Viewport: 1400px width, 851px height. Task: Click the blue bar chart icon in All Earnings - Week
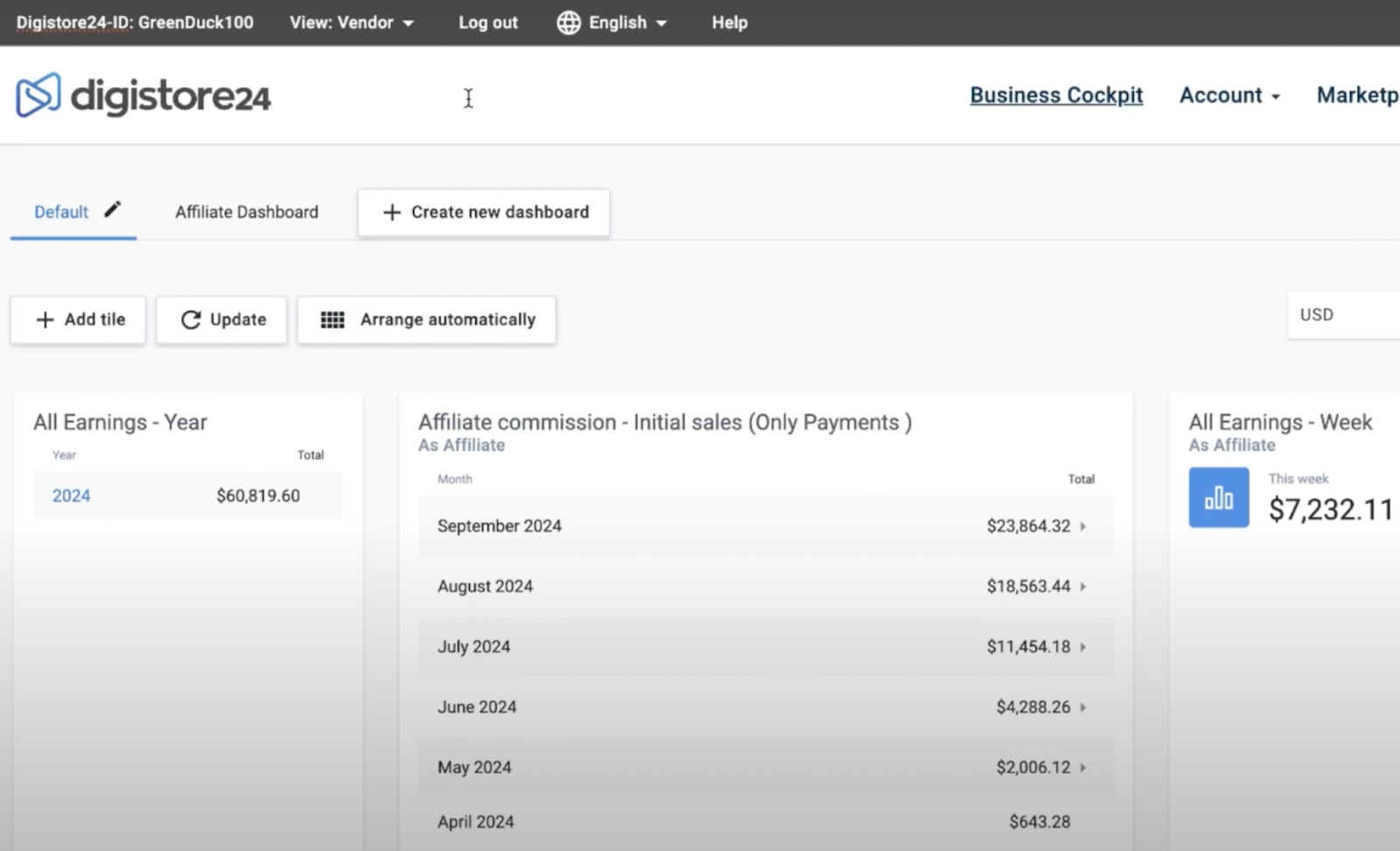pyautogui.click(x=1219, y=498)
